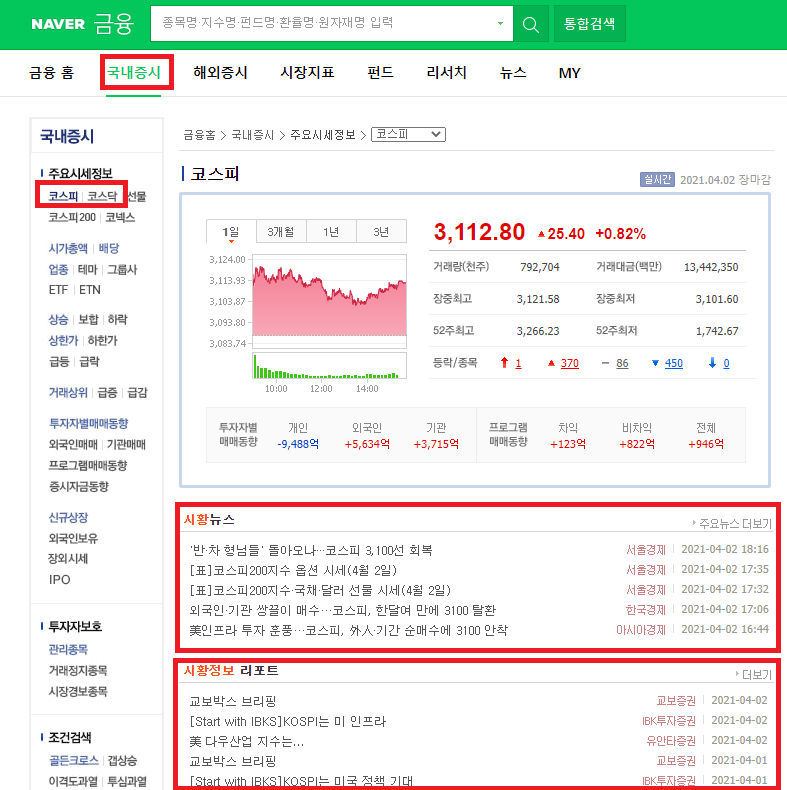The height and width of the screenshot is (790, 787).
Task: Click the green volume bar chart
Action: [x=330, y=366]
